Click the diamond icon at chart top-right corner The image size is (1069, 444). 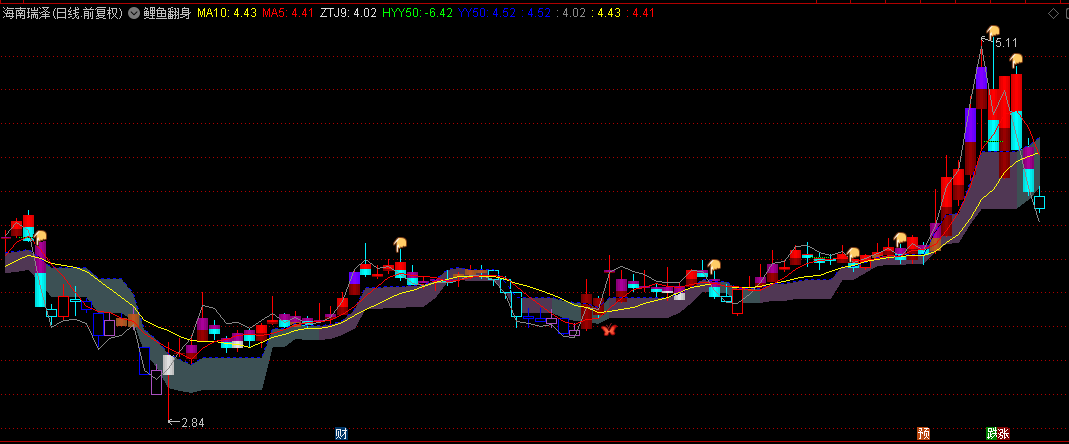(x=1054, y=13)
